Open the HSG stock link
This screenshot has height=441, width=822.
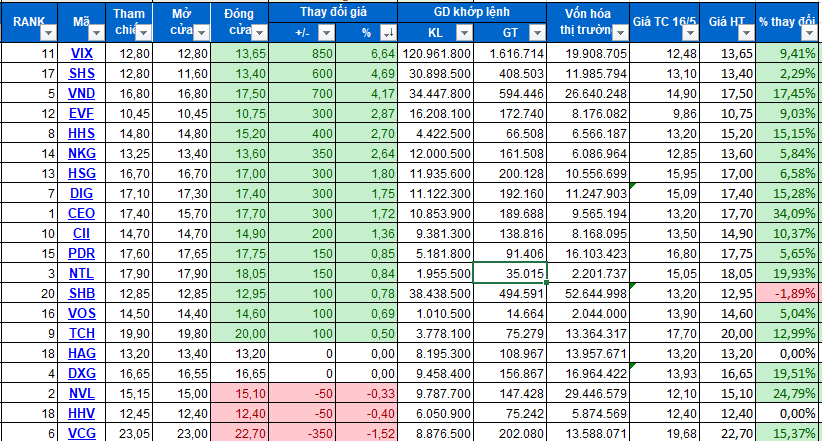click(x=82, y=173)
